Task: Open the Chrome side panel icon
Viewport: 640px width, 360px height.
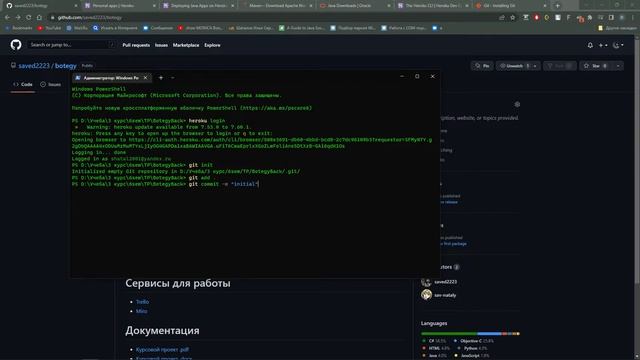Action: point(611,18)
